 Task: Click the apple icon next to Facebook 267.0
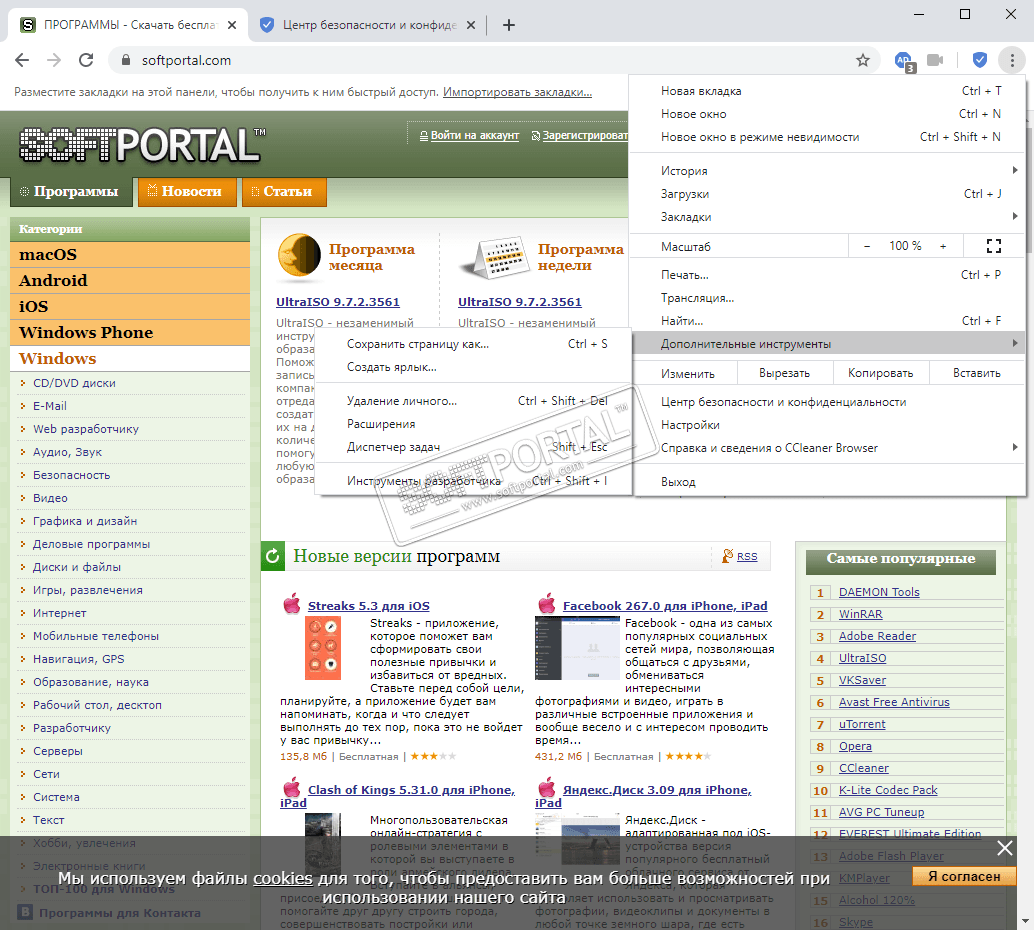pyautogui.click(x=547, y=604)
